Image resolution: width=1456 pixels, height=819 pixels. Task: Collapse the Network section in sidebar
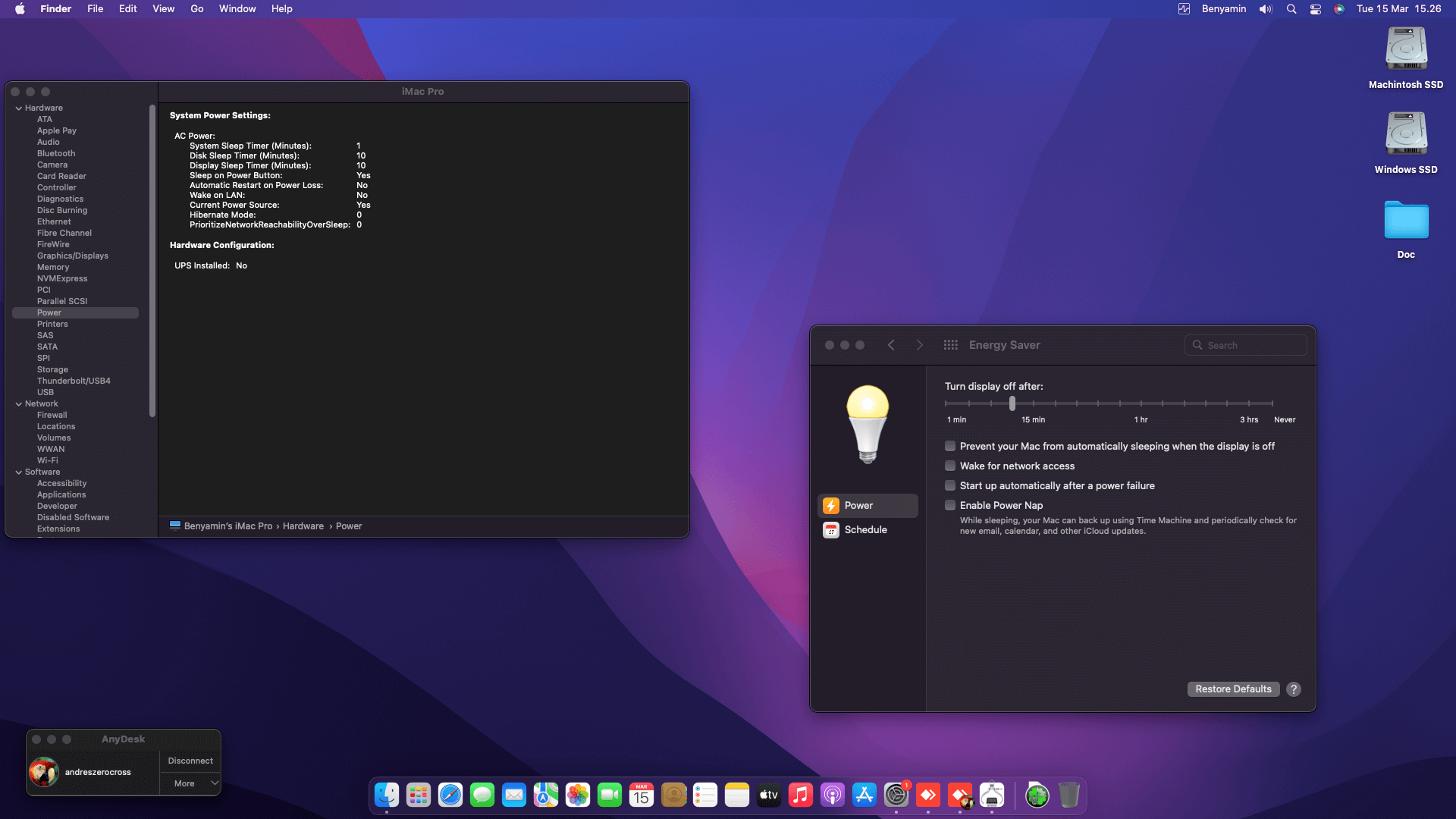(18, 404)
